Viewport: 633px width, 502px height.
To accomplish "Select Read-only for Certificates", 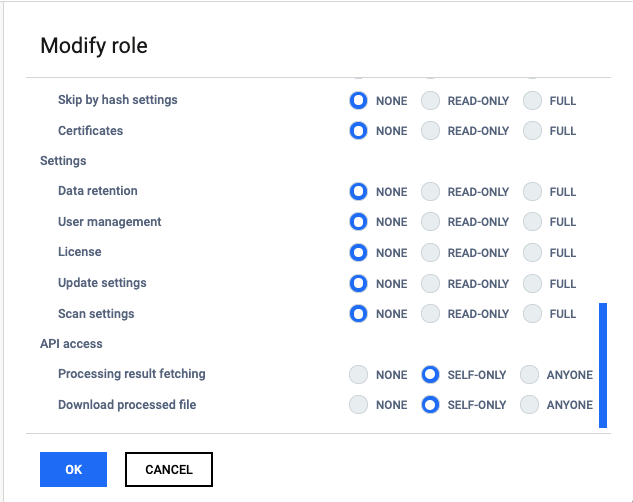I will coord(430,131).
